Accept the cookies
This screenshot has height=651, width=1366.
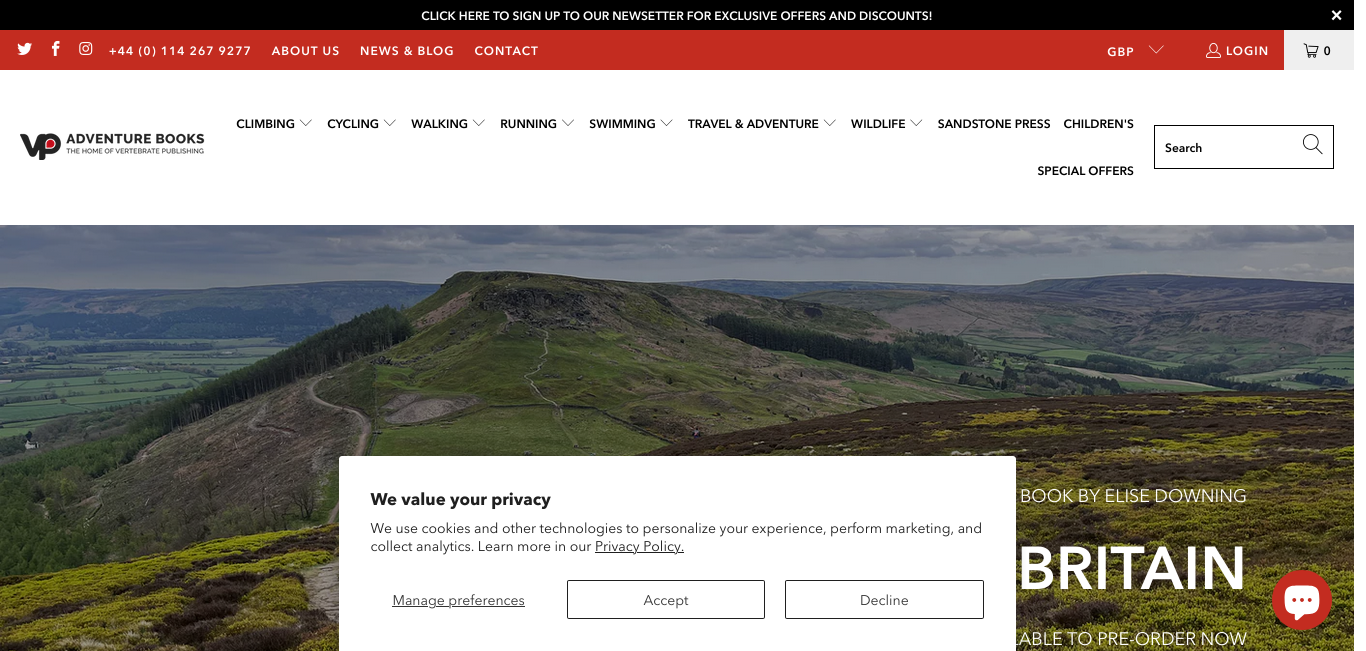666,600
